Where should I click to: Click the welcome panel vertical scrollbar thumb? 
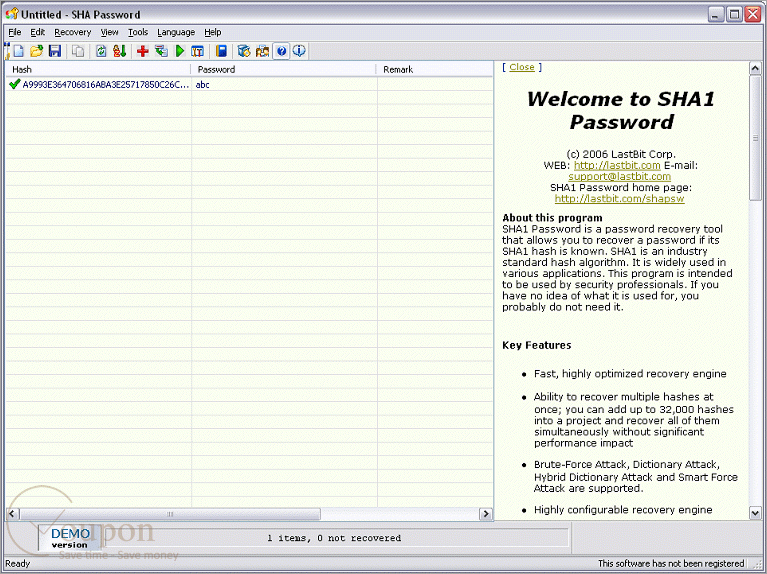point(755,138)
